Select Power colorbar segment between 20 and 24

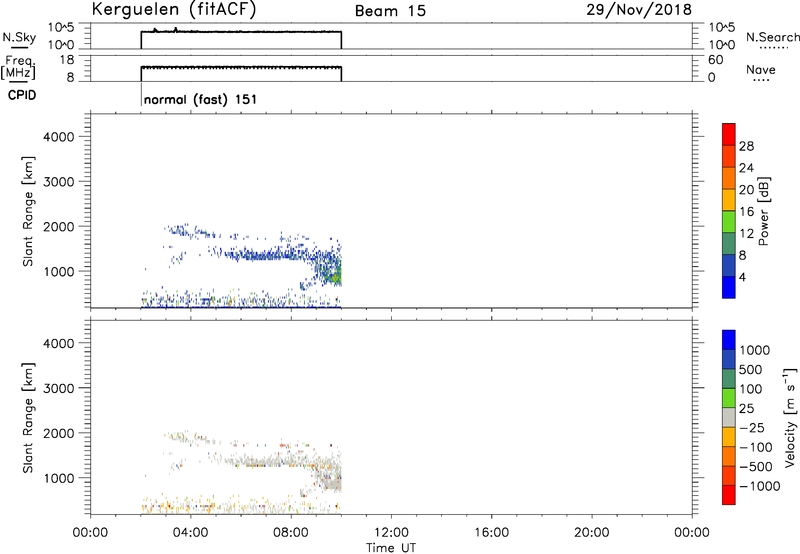click(729, 178)
